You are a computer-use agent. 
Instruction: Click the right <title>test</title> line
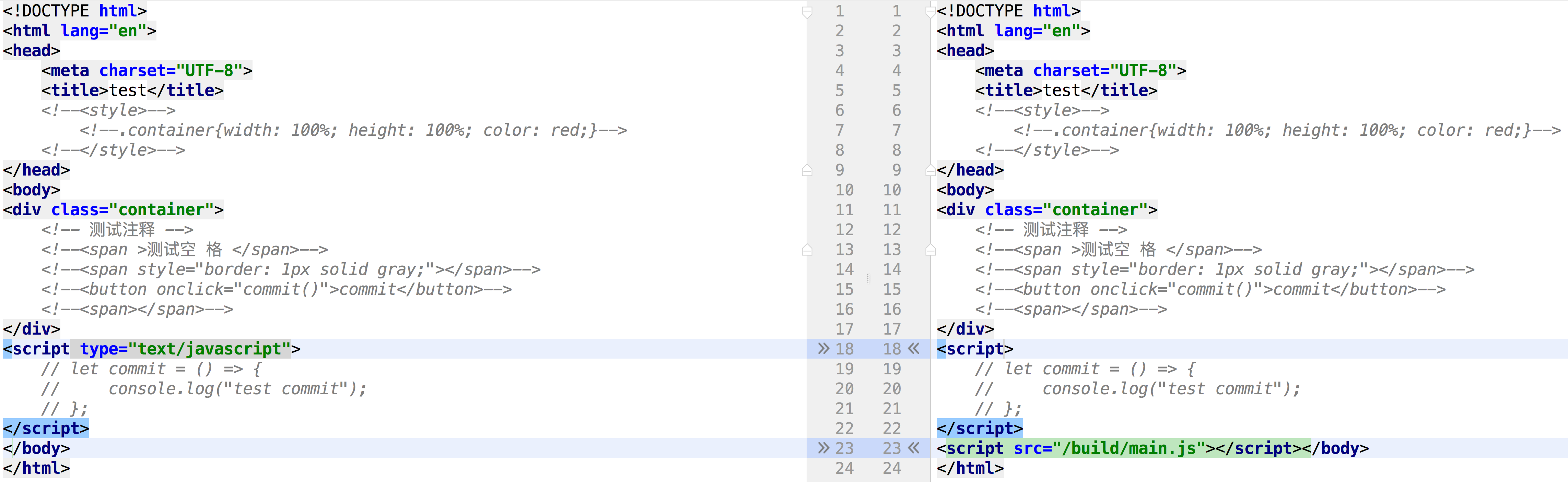1066,91
